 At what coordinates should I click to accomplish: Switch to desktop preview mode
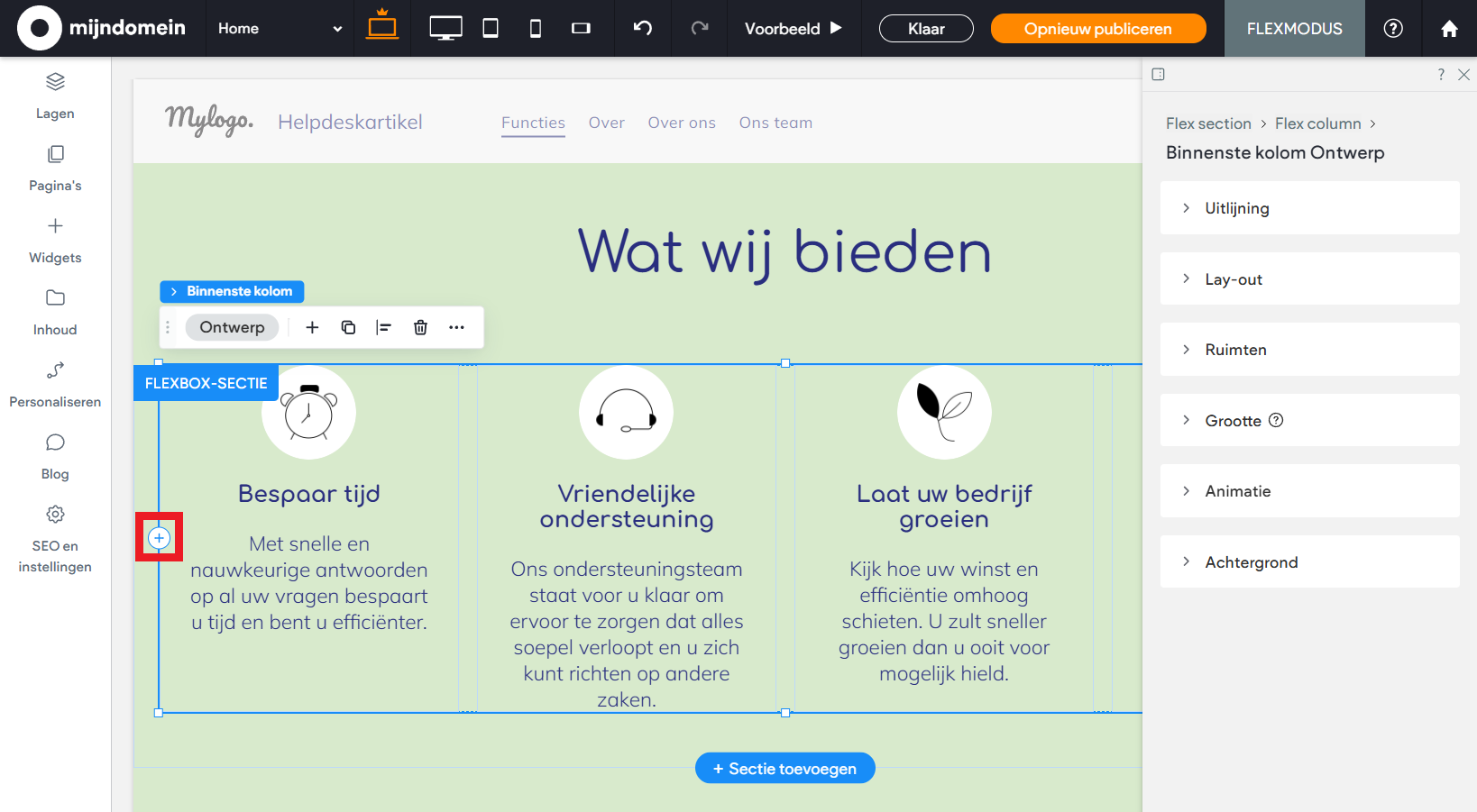point(445,28)
